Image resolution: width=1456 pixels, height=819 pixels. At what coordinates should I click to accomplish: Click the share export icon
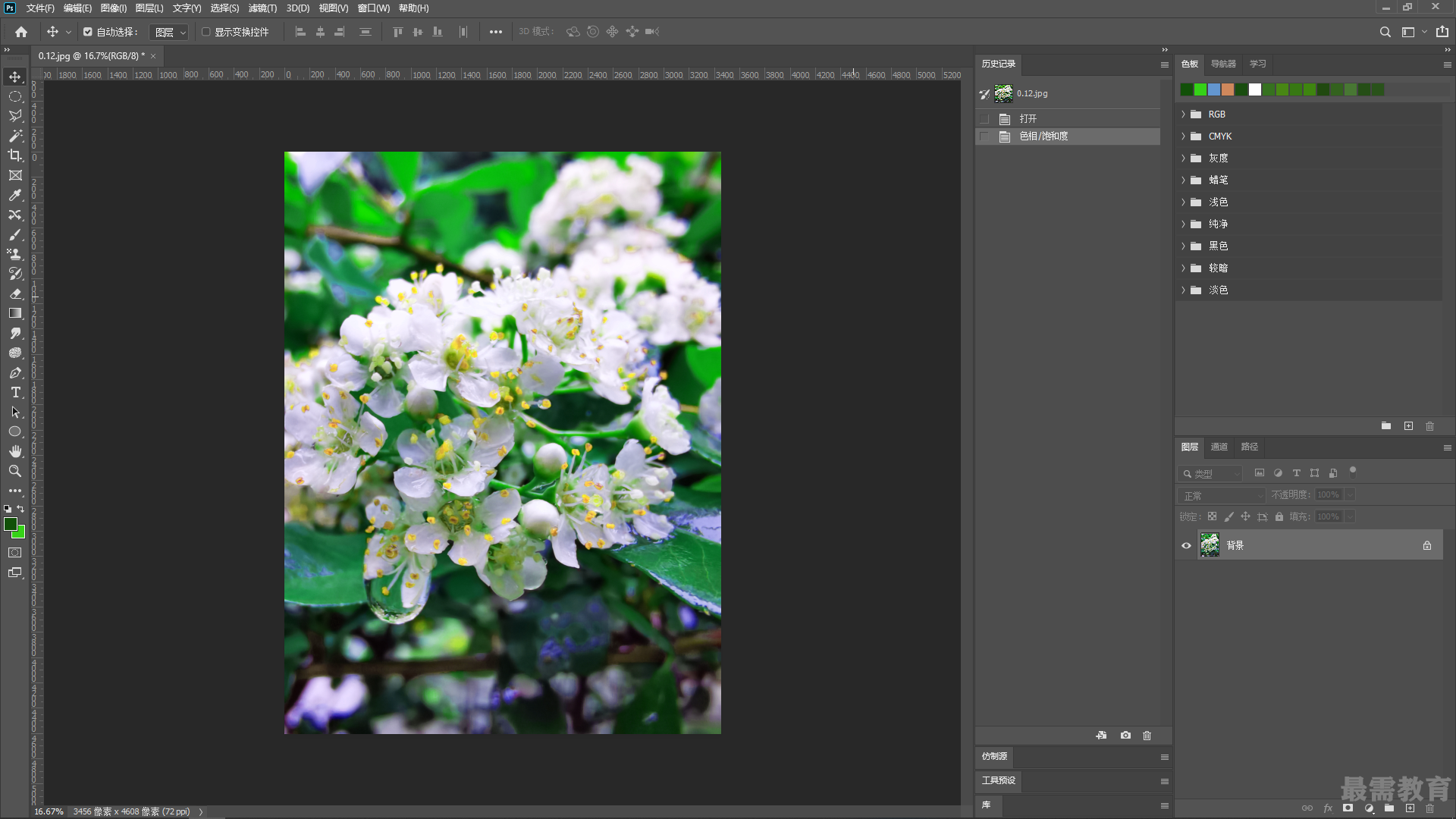tap(1442, 32)
